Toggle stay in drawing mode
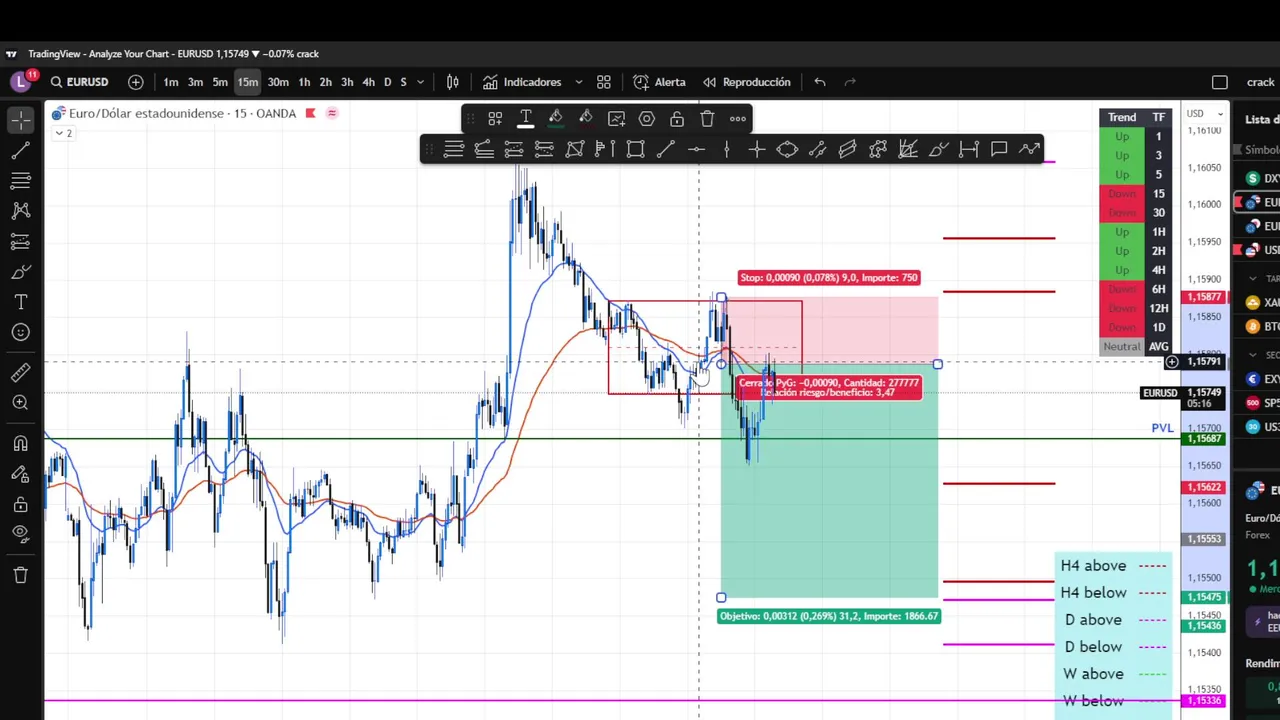Image resolution: width=1280 pixels, height=720 pixels. pos(20,474)
